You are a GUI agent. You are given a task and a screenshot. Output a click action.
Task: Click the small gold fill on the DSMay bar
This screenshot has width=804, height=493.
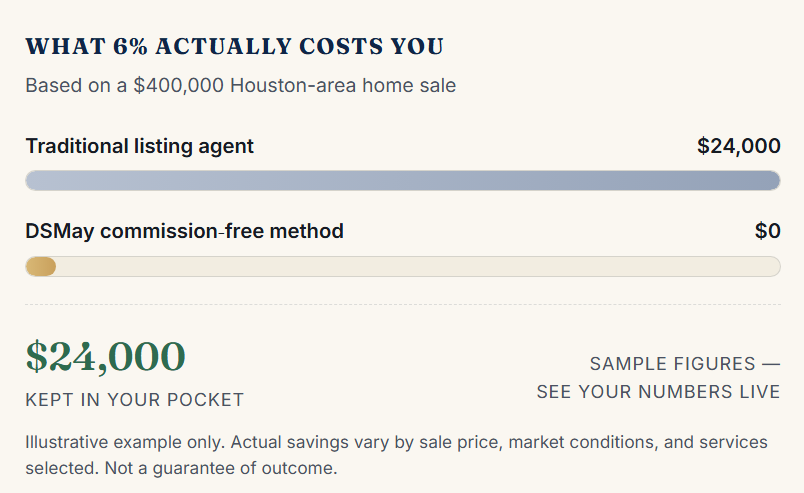click(x=41, y=267)
